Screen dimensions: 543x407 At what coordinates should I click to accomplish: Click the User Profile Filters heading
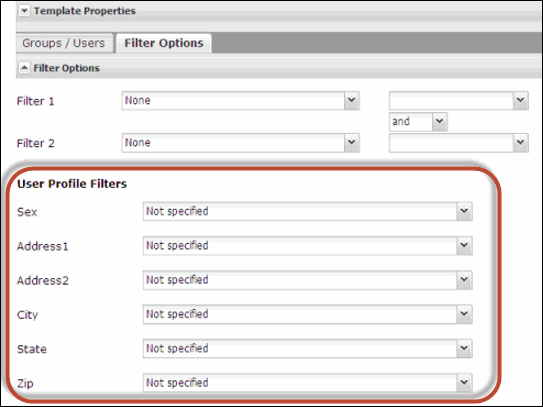point(72,184)
